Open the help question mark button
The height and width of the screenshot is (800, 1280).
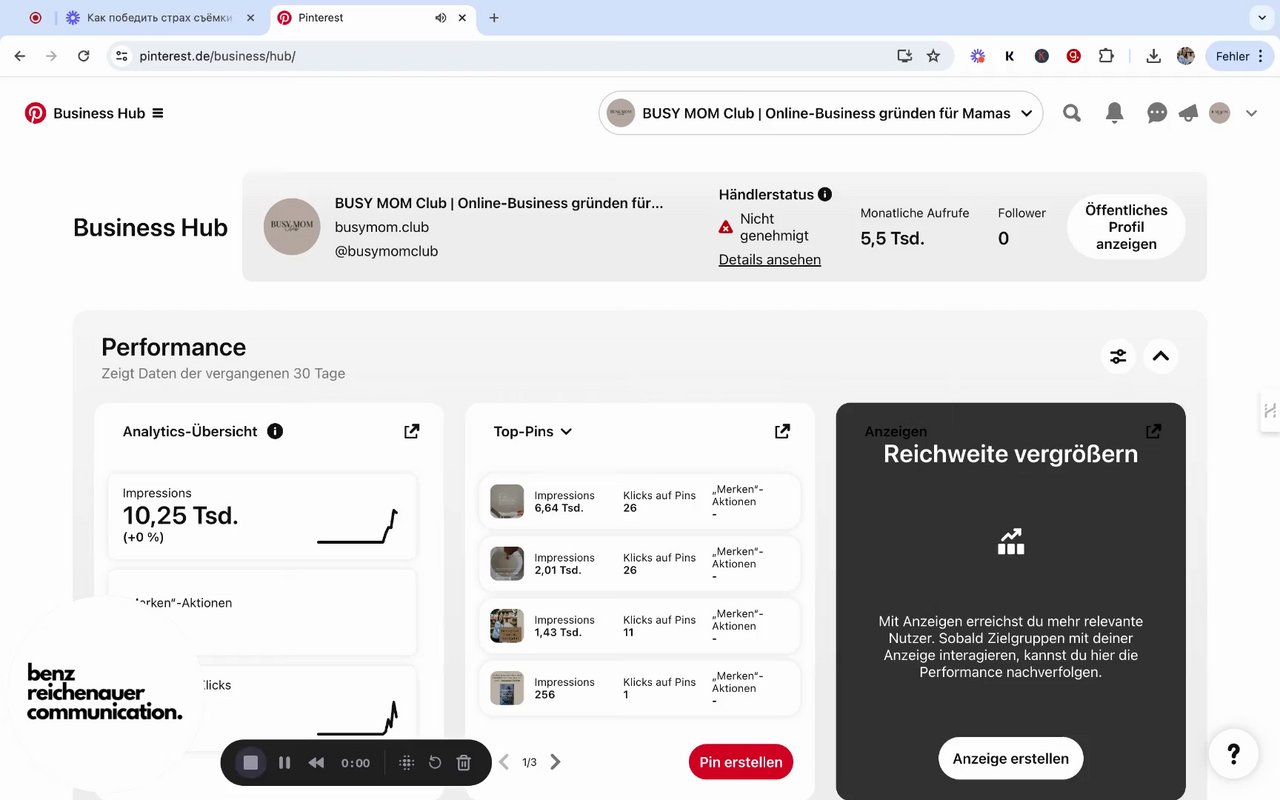pyautogui.click(x=1233, y=754)
